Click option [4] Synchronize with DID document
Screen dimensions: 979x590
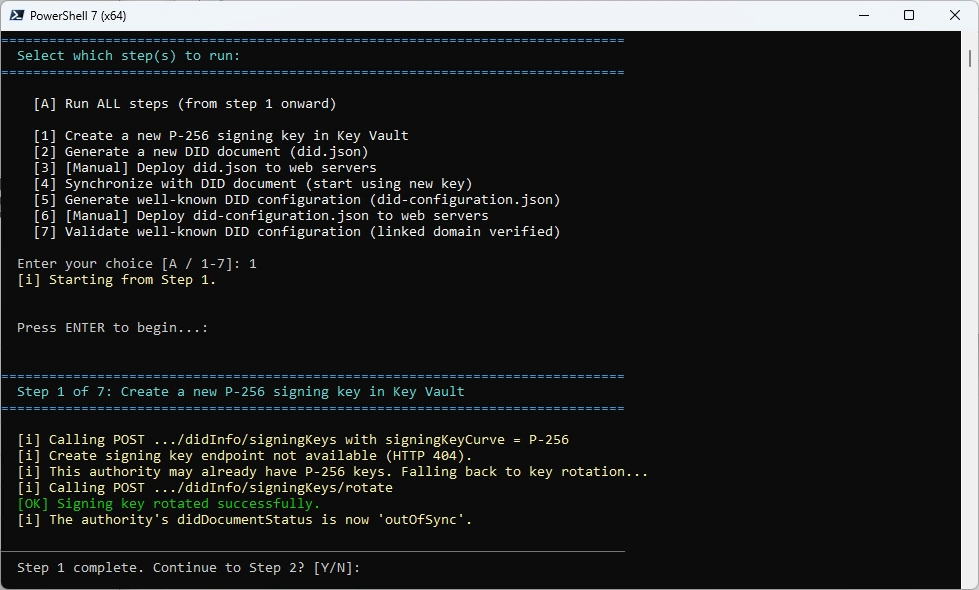click(252, 184)
